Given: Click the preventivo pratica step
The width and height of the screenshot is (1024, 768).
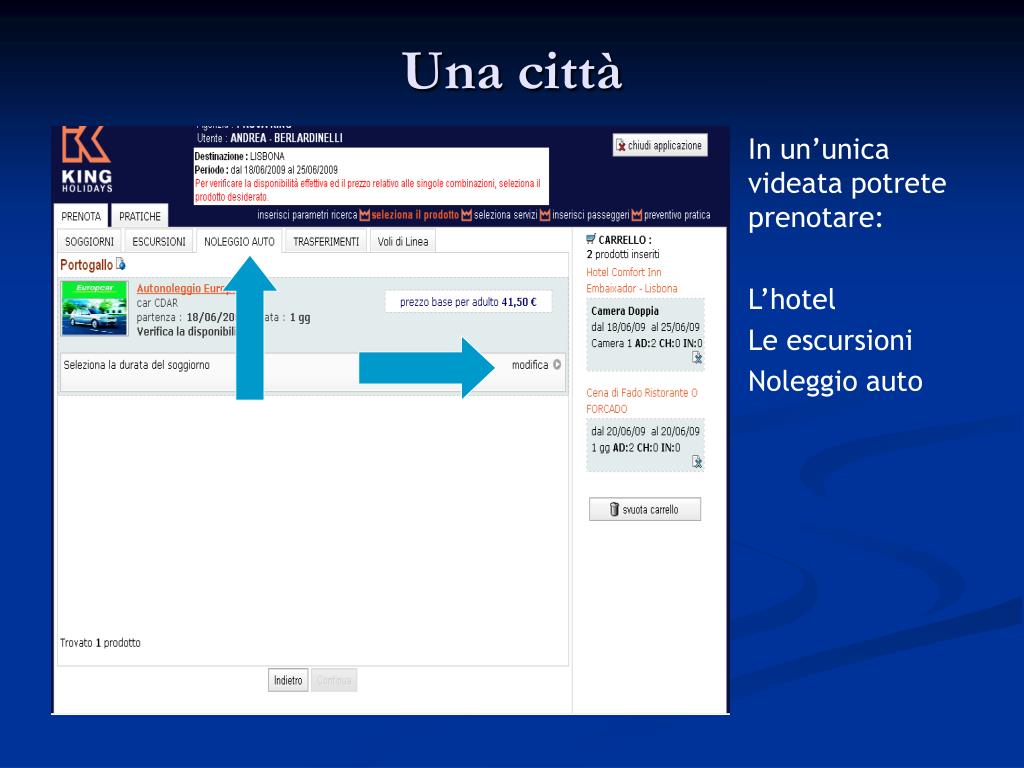Looking at the screenshot, I should (x=677, y=215).
